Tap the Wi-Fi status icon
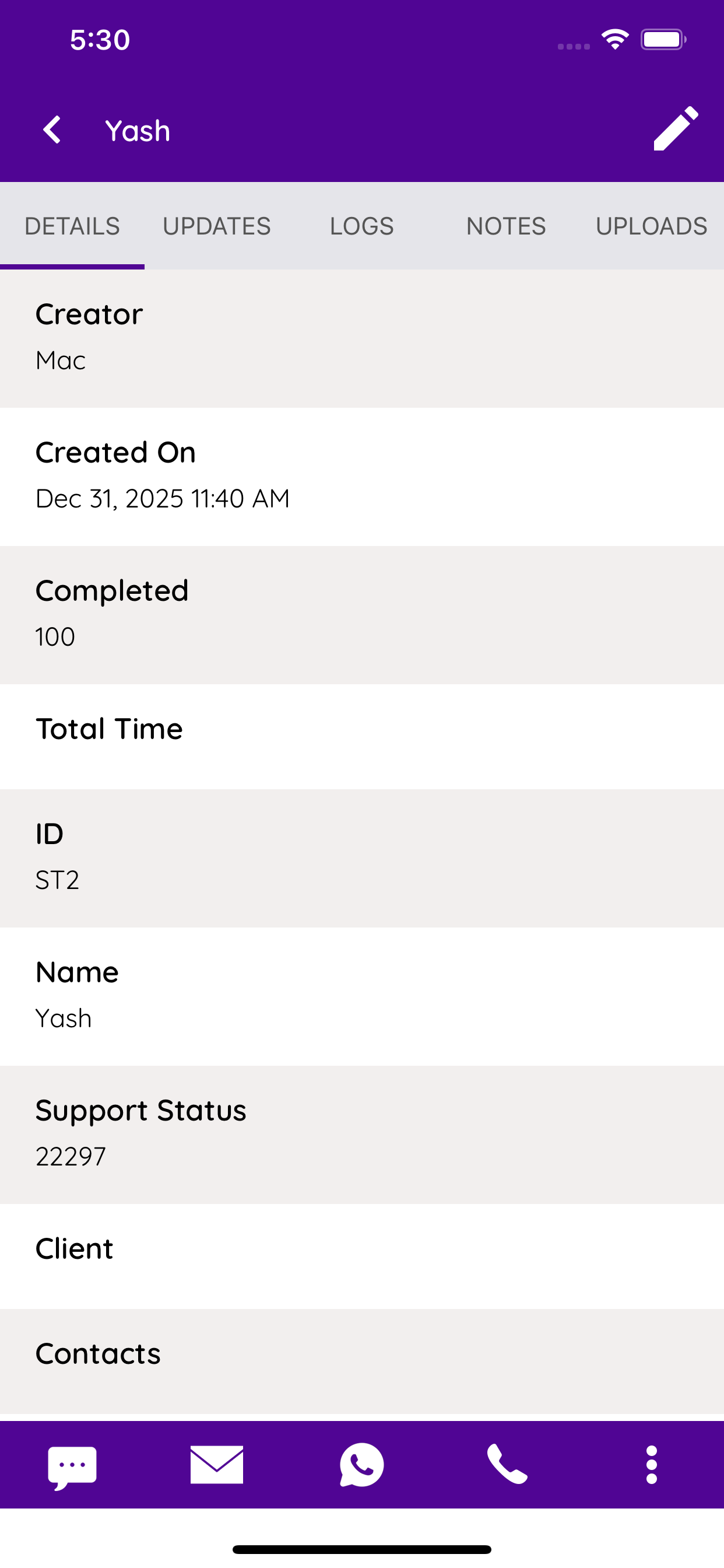The image size is (724, 1568). 615,40
